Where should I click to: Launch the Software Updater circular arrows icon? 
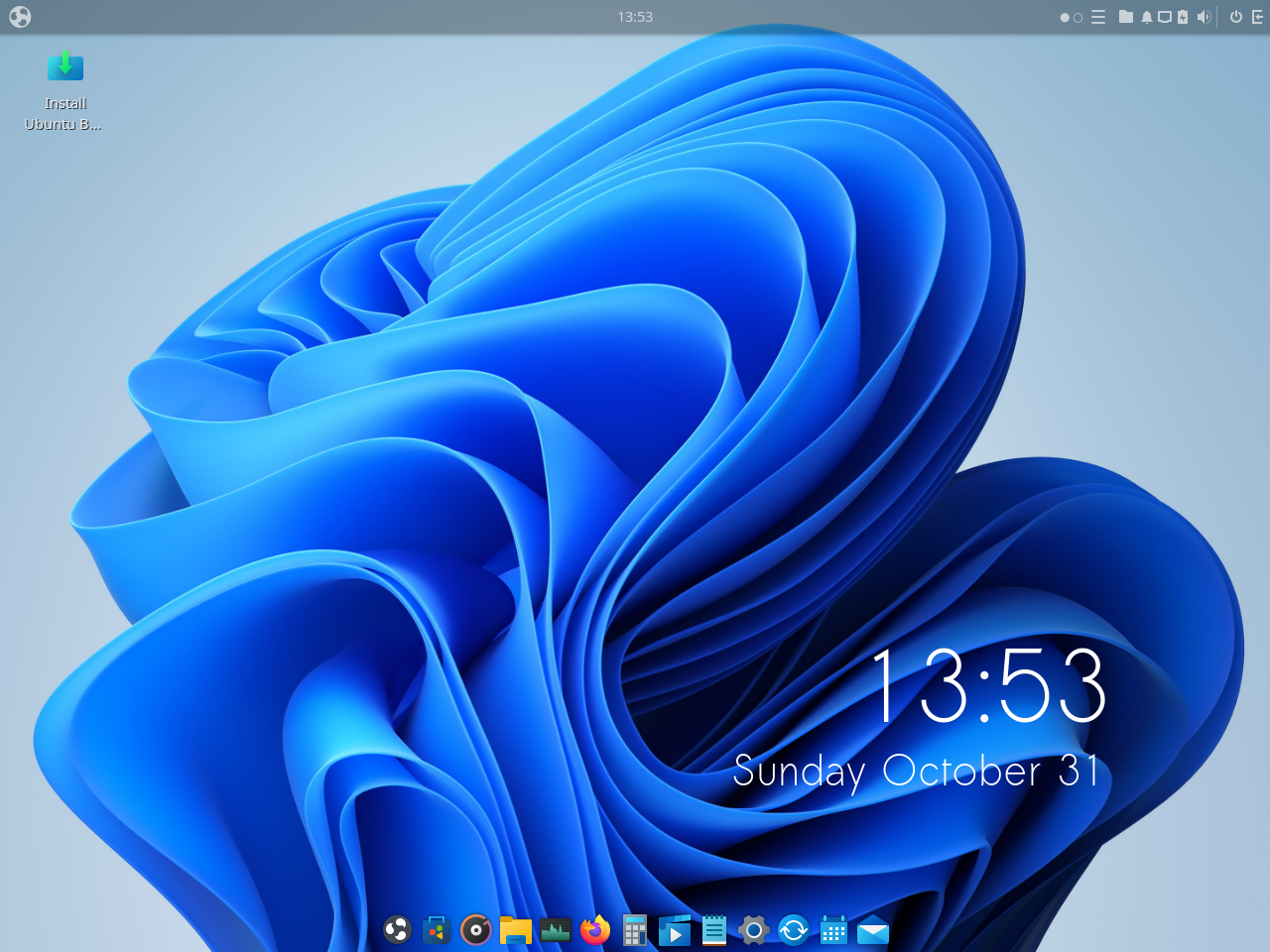click(794, 930)
